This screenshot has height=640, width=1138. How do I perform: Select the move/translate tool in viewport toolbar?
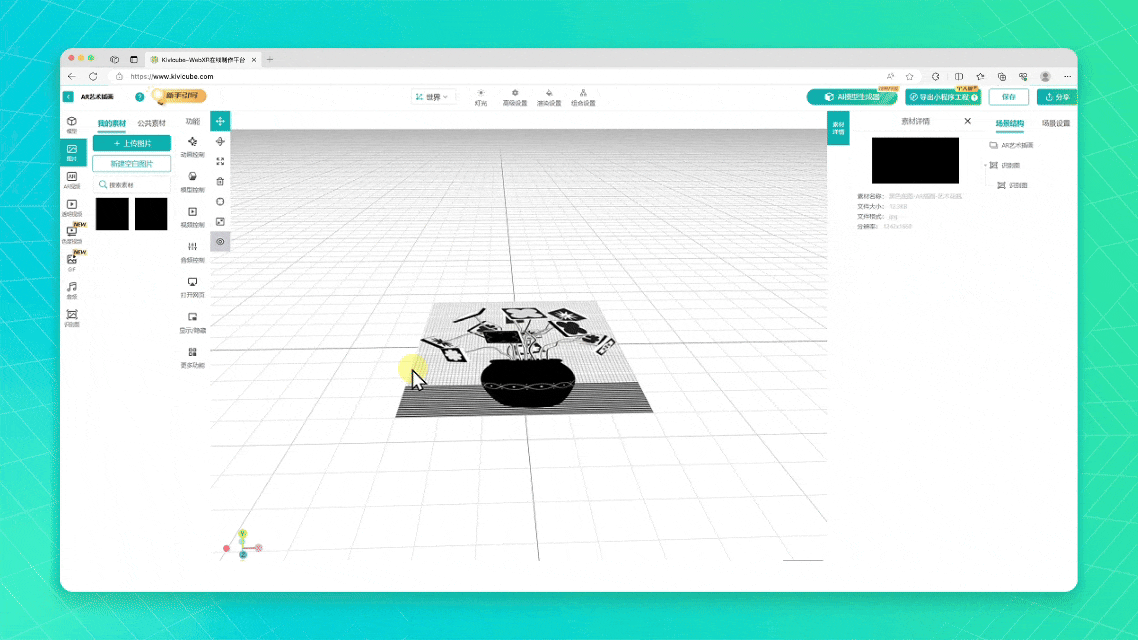(x=220, y=121)
